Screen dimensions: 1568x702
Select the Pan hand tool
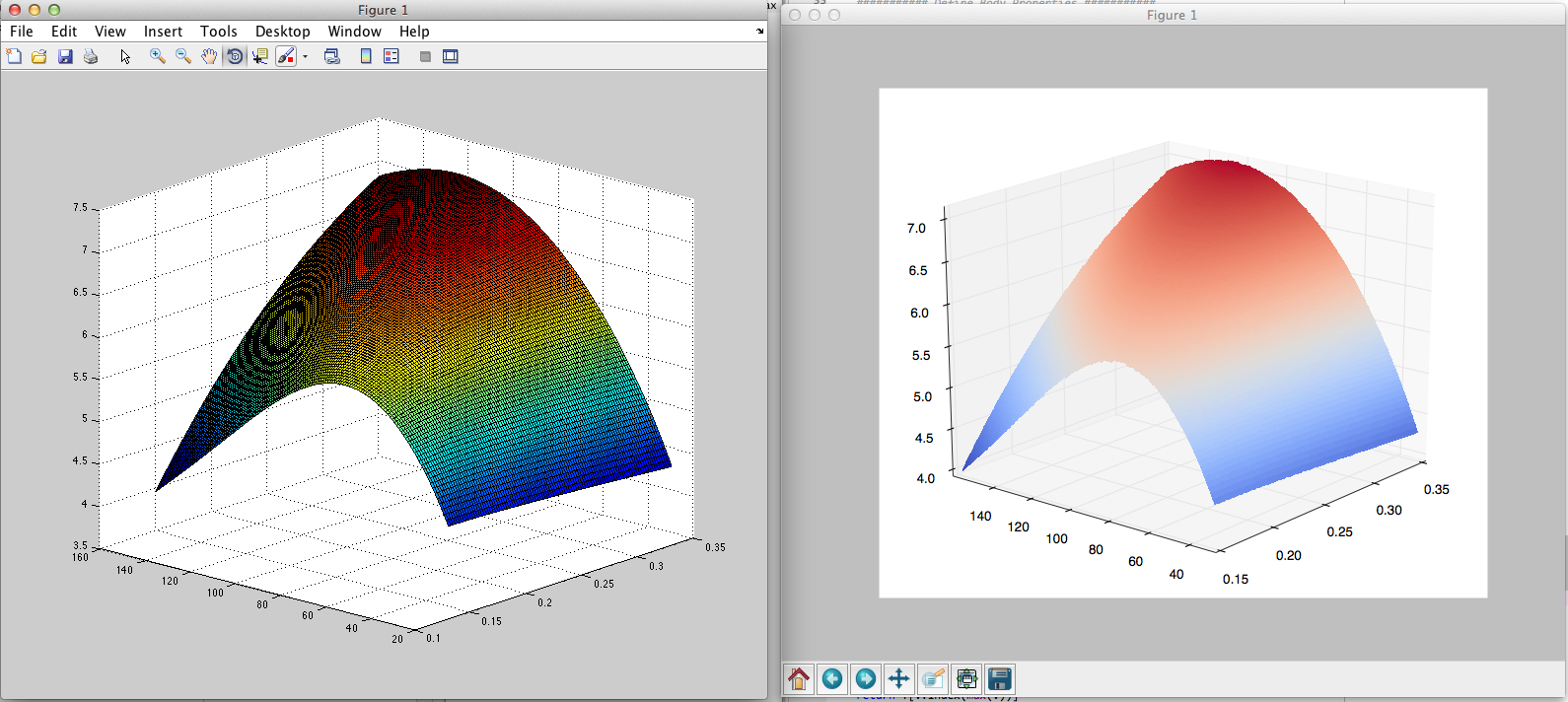click(209, 57)
